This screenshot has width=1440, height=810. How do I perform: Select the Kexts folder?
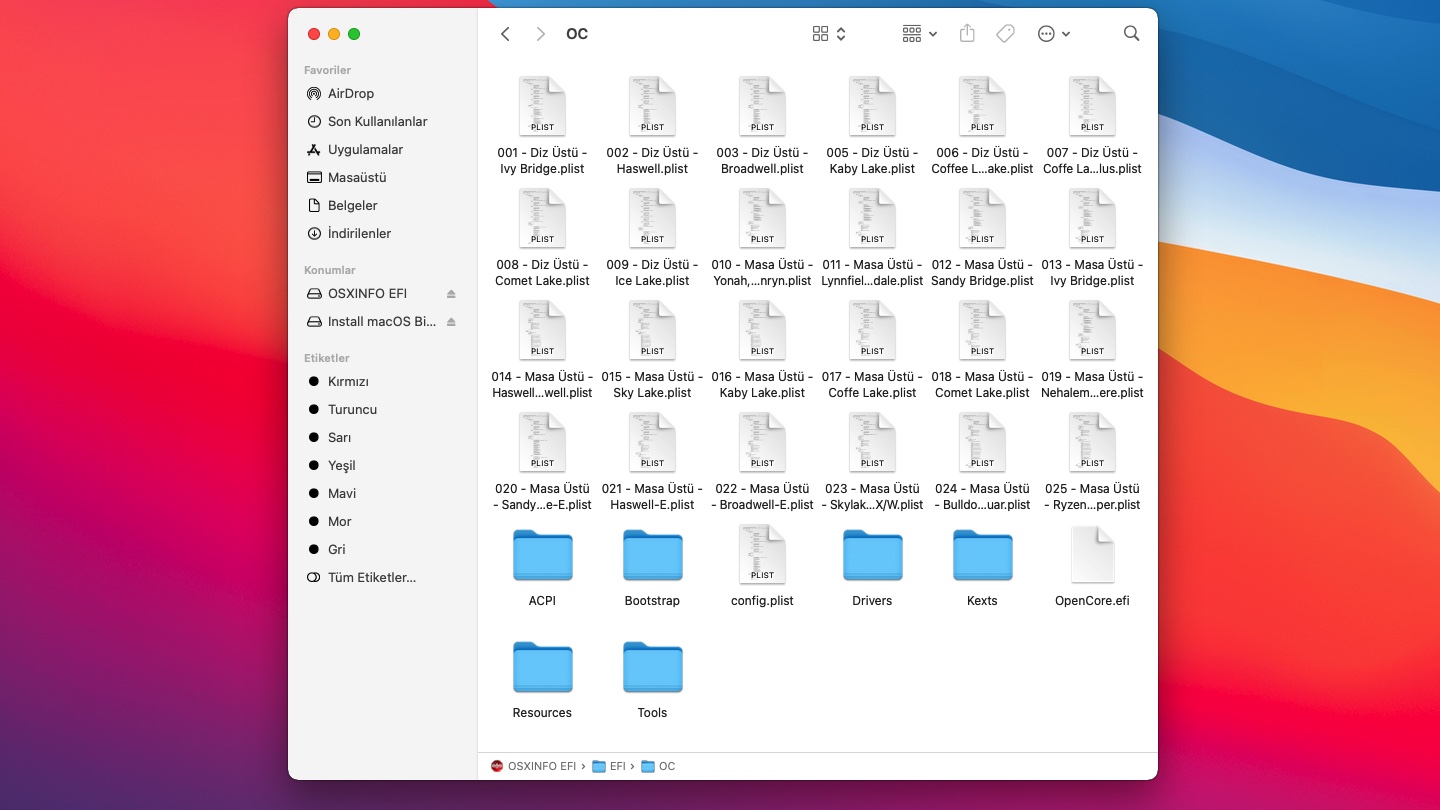click(982, 567)
